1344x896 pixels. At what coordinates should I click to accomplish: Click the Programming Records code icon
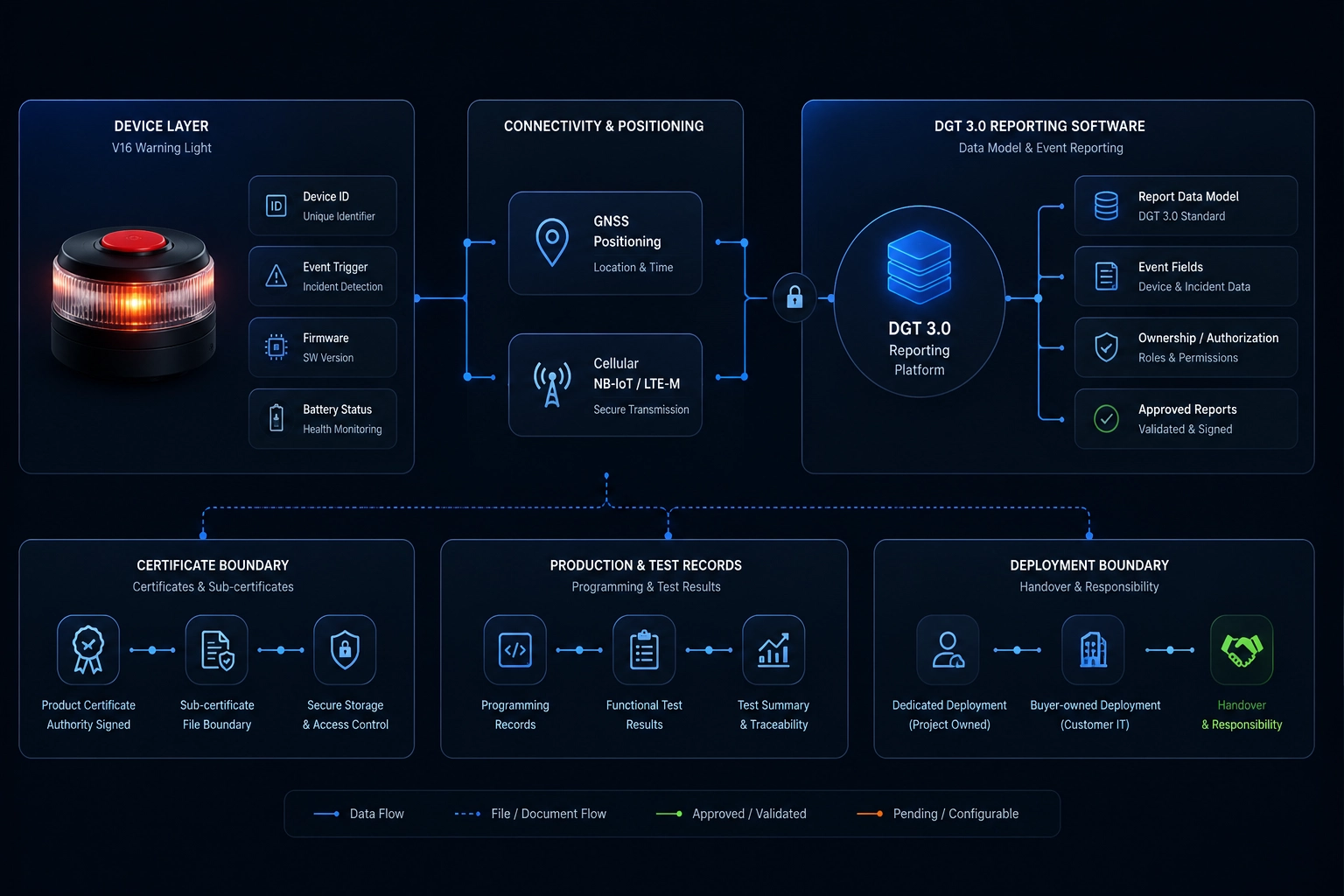click(515, 649)
